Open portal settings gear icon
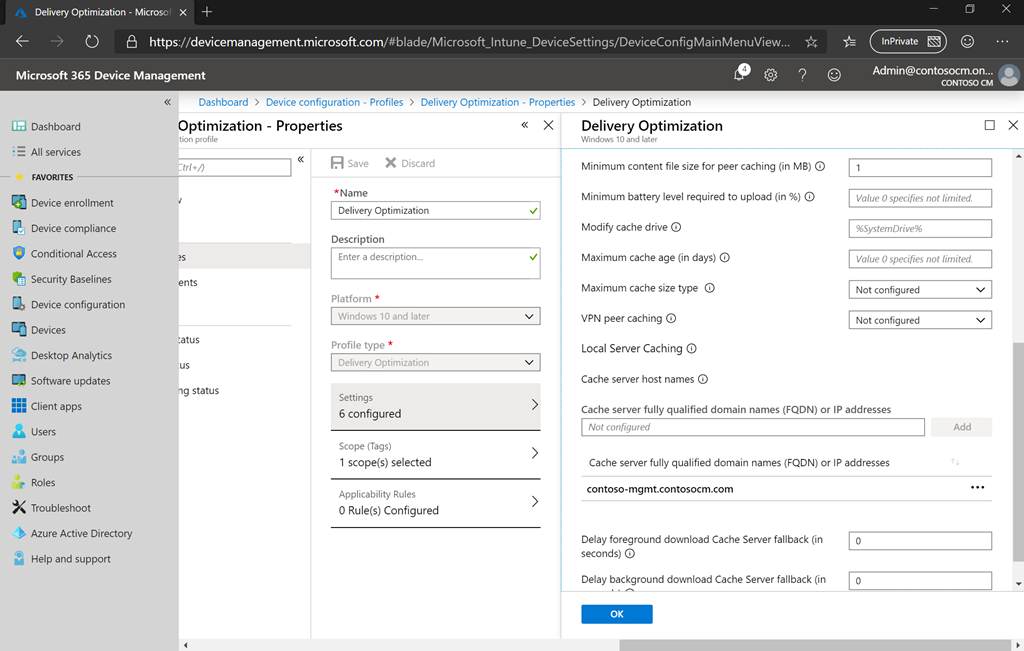Image resolution: width=1024 pixels, height=651 pixels. point(771,75)
